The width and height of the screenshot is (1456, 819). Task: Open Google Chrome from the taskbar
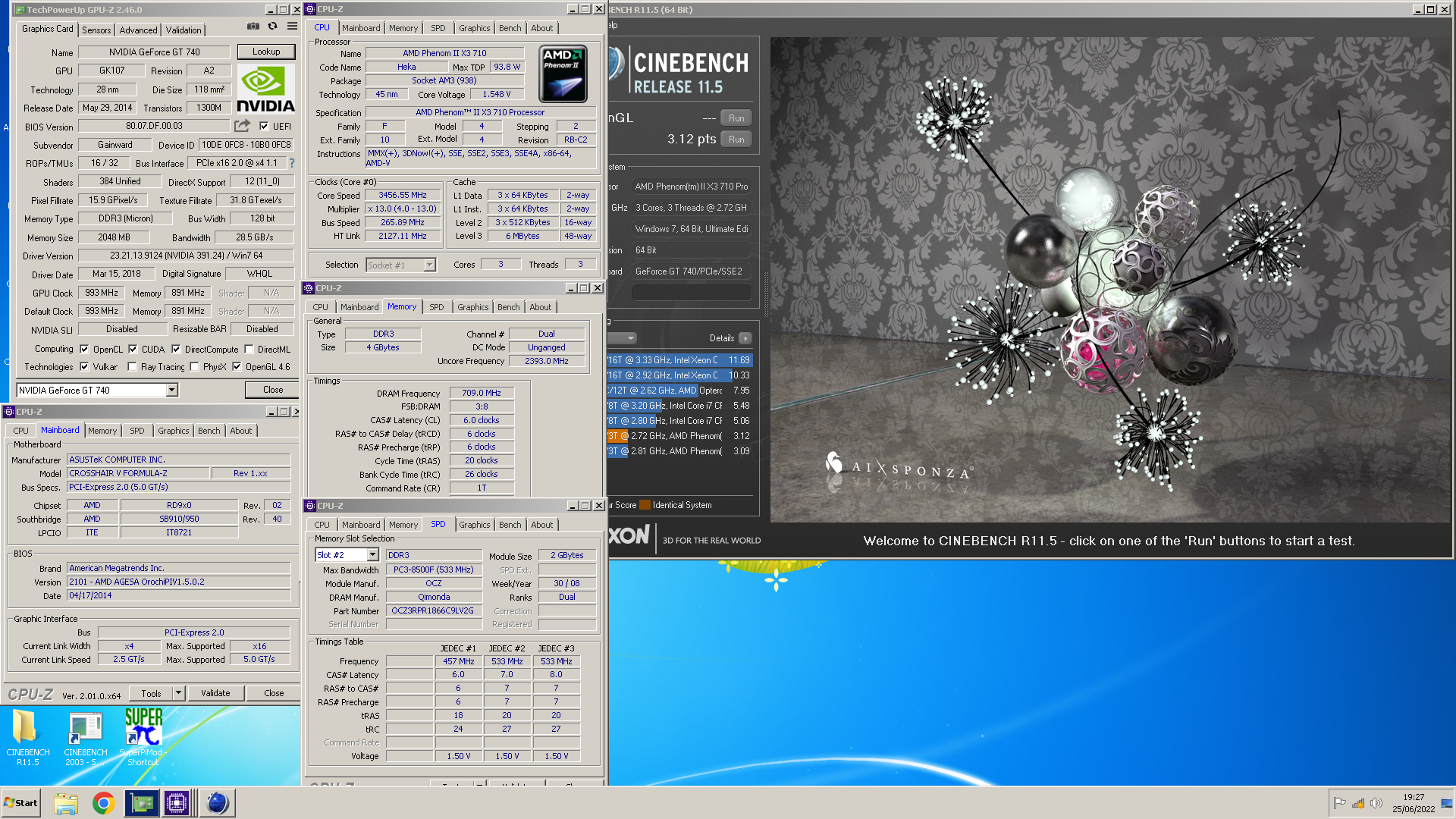tap(103, 803)
